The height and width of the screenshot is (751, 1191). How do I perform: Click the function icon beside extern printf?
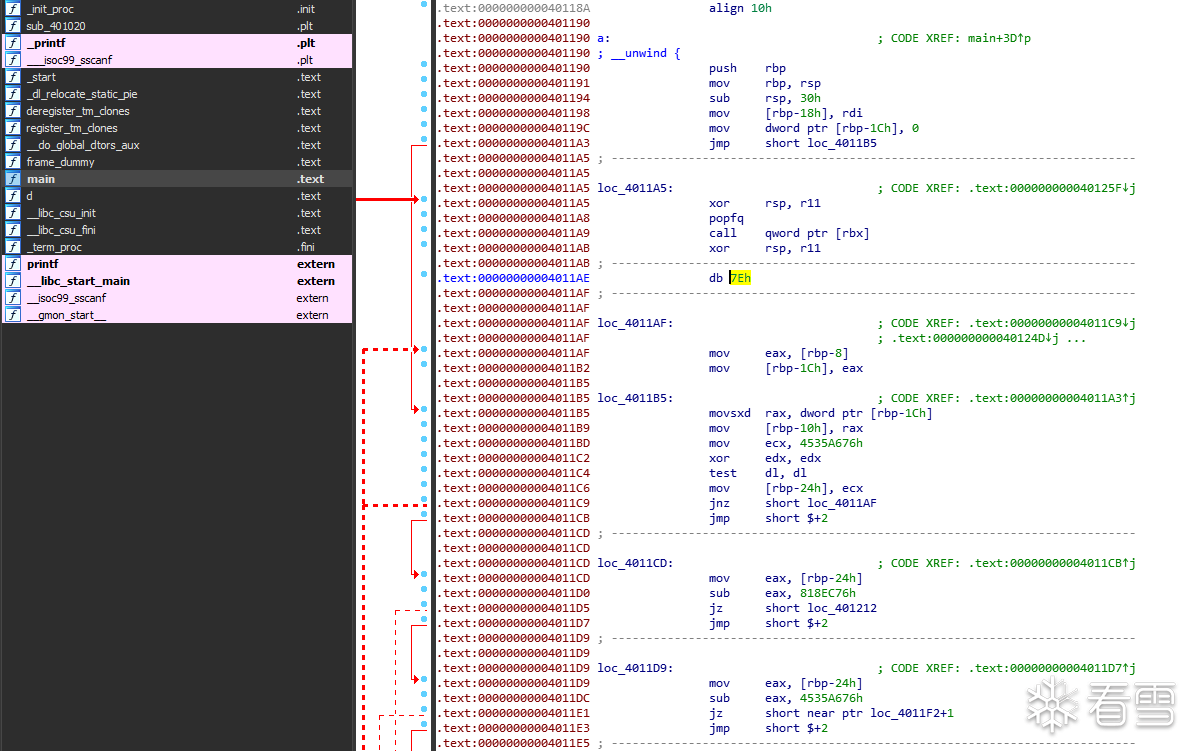(13, 264)
